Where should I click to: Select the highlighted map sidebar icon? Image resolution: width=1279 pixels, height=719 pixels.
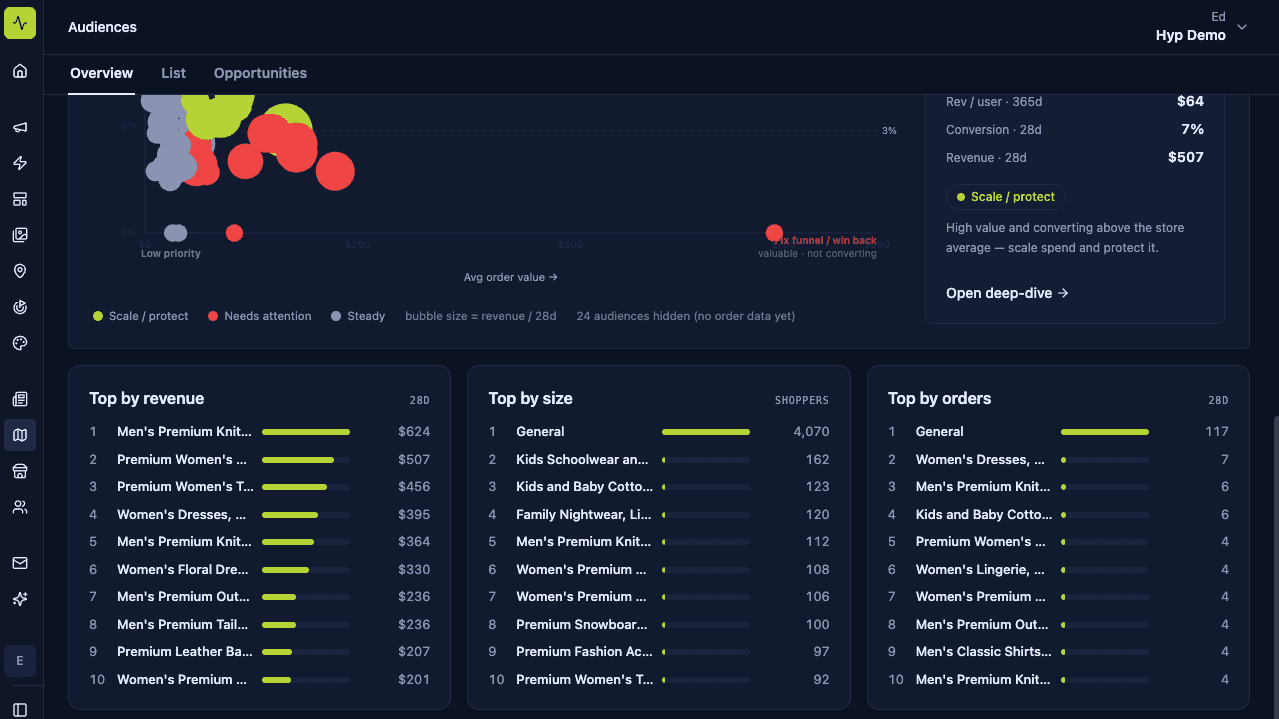pyautogui.click(x=20, y=435)
